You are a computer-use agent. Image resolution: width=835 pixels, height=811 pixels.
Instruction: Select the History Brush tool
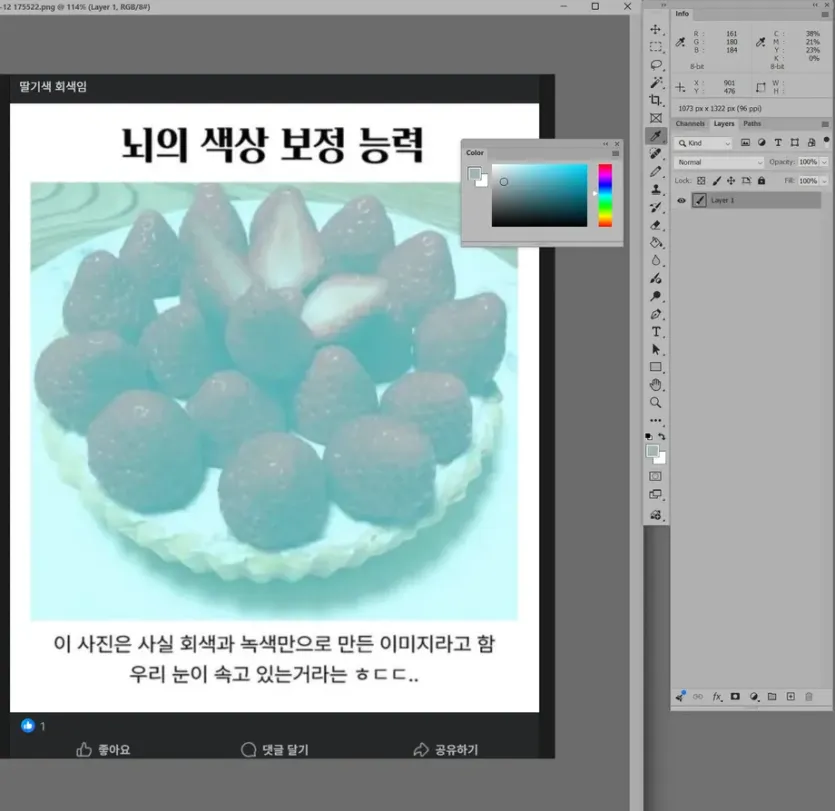(x=656, y=207)
